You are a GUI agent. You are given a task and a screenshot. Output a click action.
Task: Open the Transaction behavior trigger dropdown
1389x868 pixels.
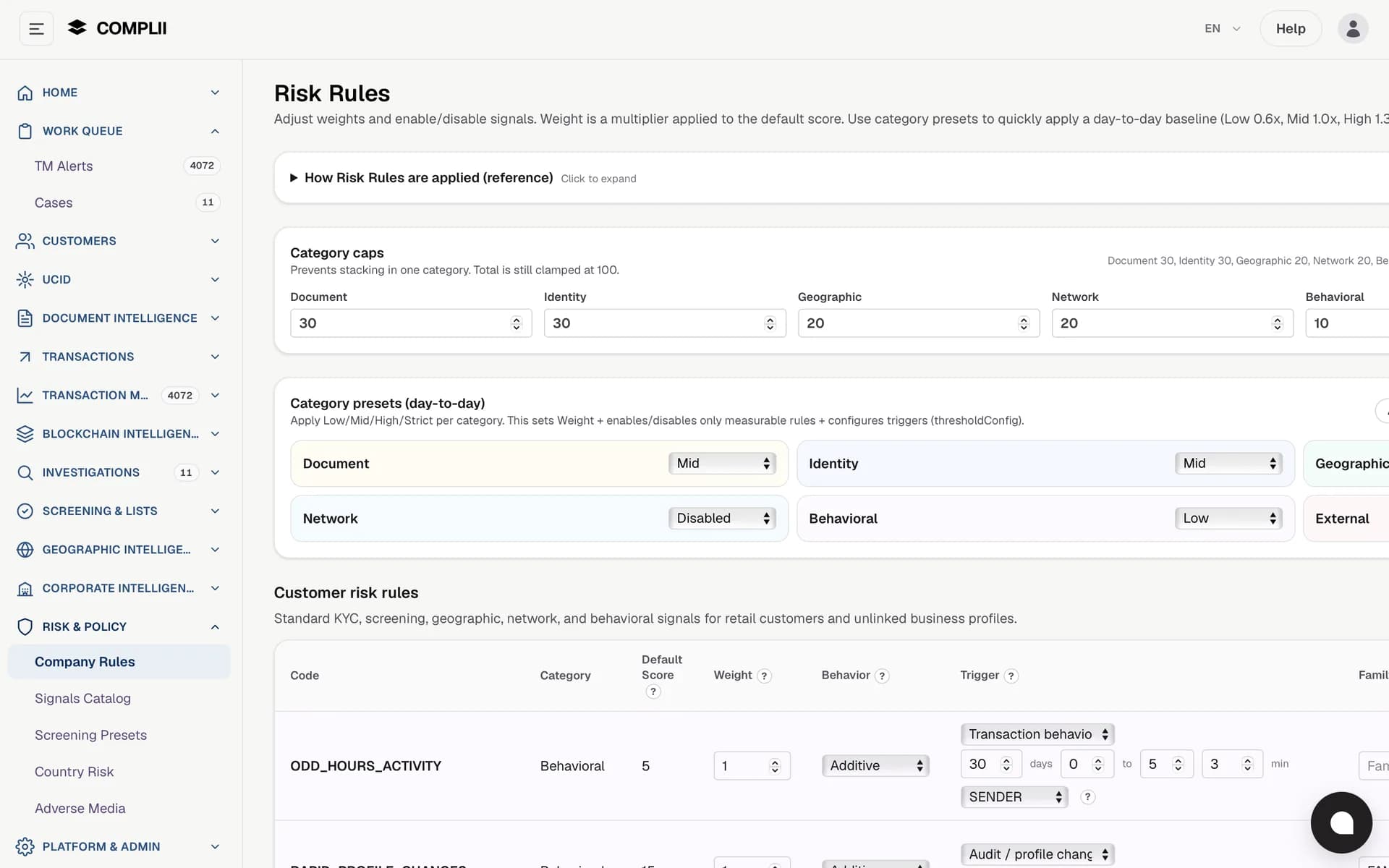1037,734
